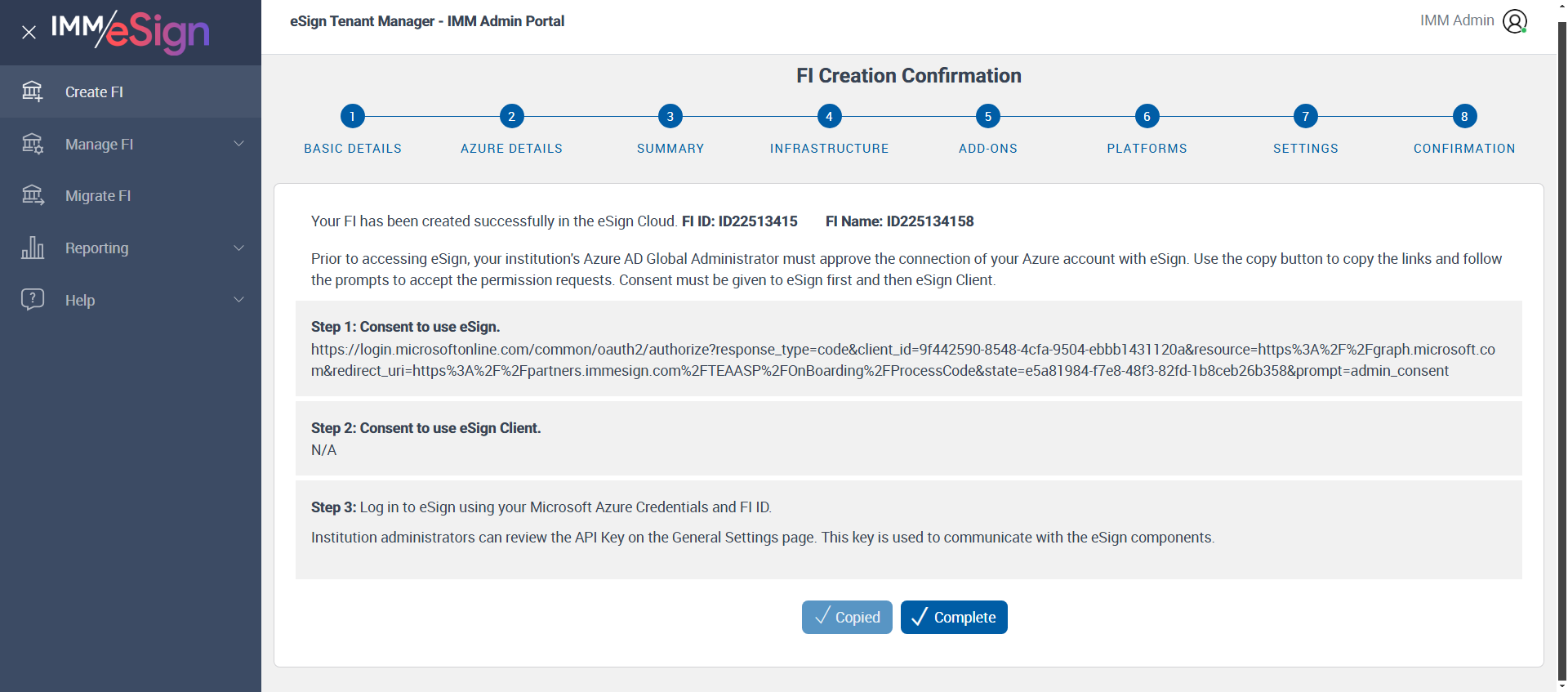Close the sidebar with the X icon
The width and height of the screenshot is (1568, 692).
(x=29, y=32)
